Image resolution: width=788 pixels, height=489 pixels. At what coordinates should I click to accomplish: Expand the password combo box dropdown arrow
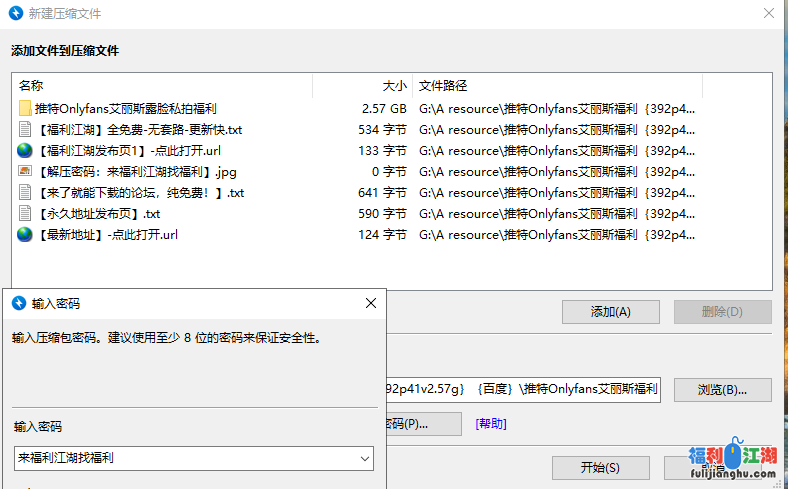pyautogui.click(x=363, y=458)
